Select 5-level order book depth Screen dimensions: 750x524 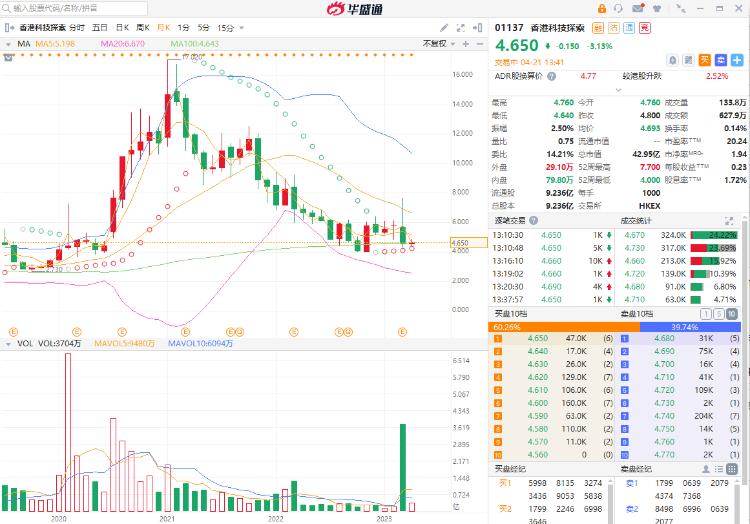tap(721, 314)
